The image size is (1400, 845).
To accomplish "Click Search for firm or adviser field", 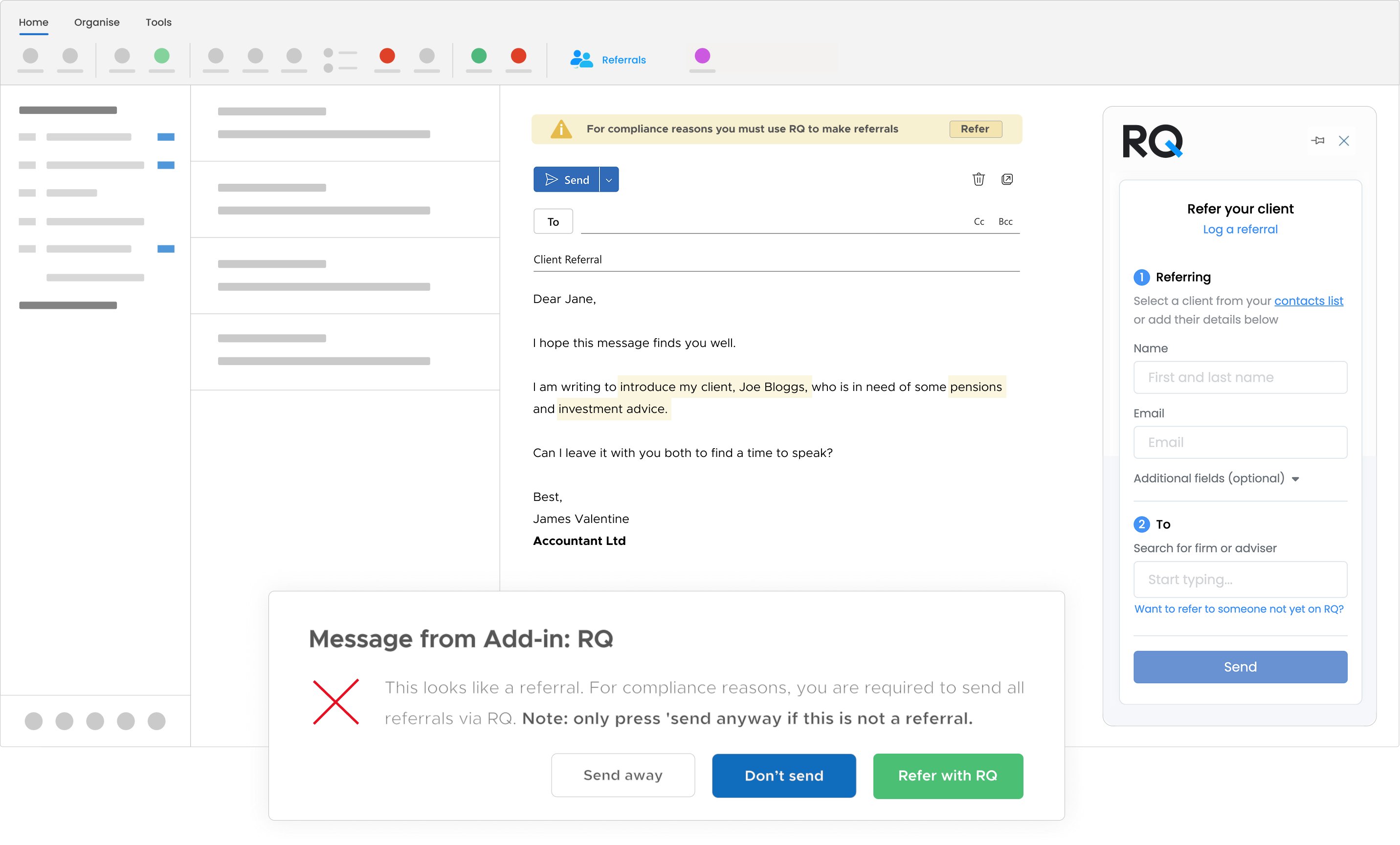I will pyautogui.click(x=1240, y=579).
